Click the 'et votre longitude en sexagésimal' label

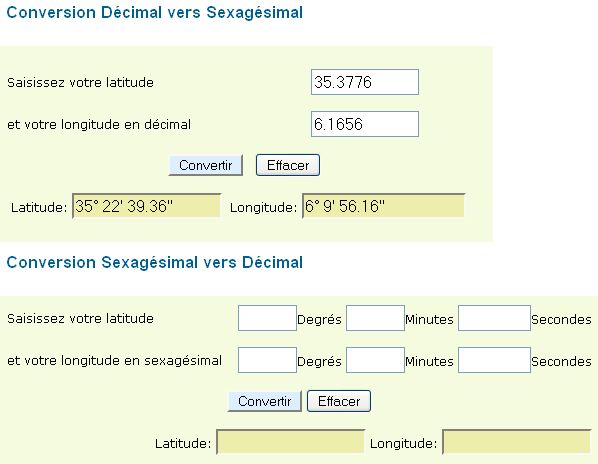coord(114,361)
